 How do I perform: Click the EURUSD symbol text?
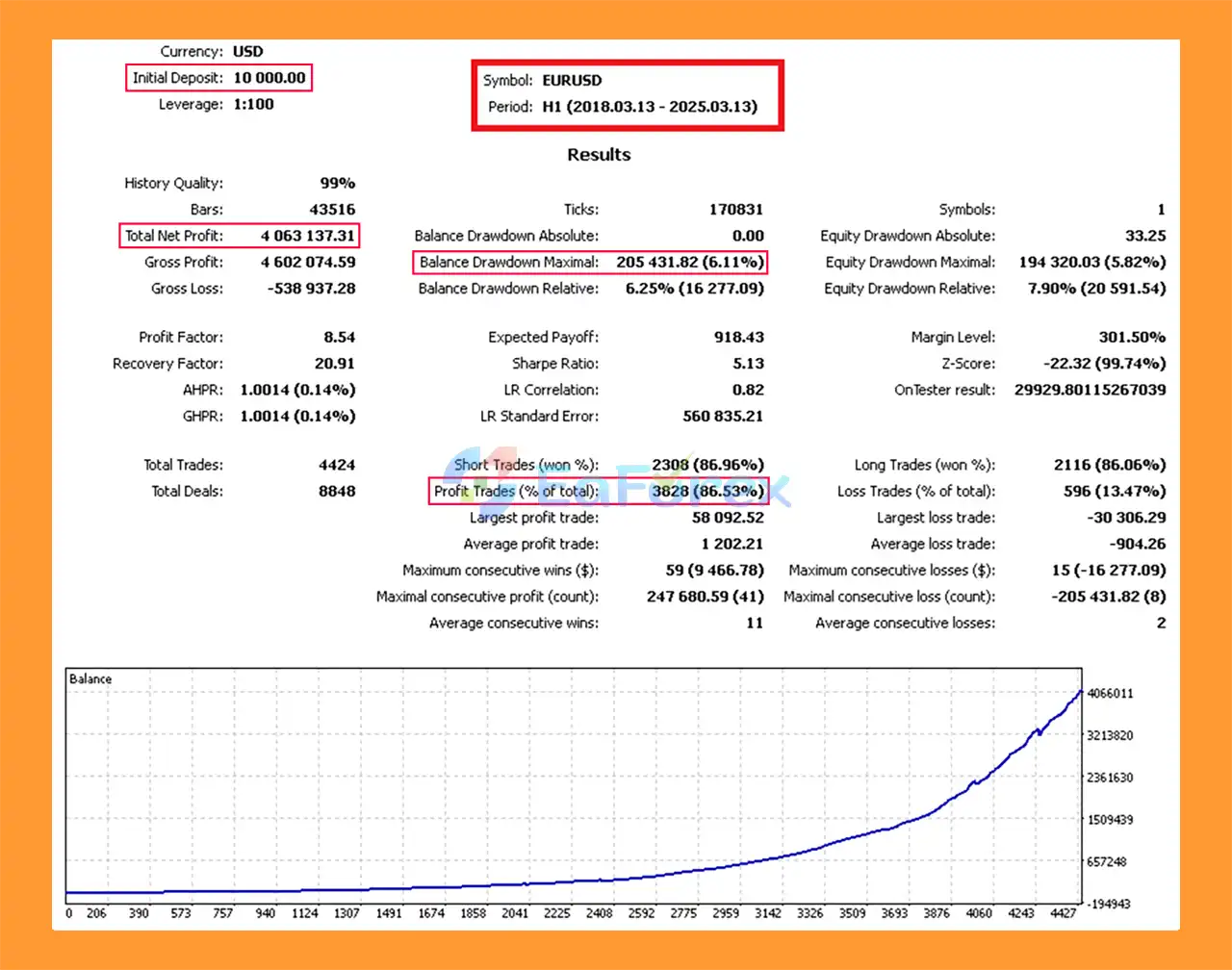point(572,81)
